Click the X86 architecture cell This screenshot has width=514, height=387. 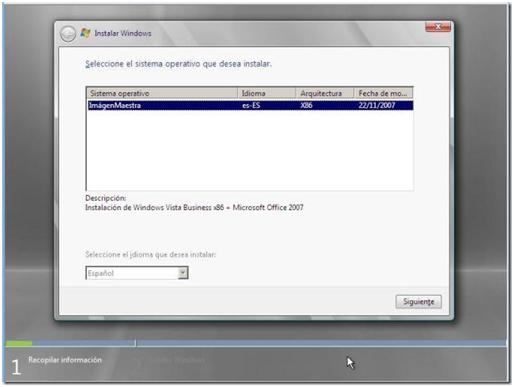click(x=306, y=105)
